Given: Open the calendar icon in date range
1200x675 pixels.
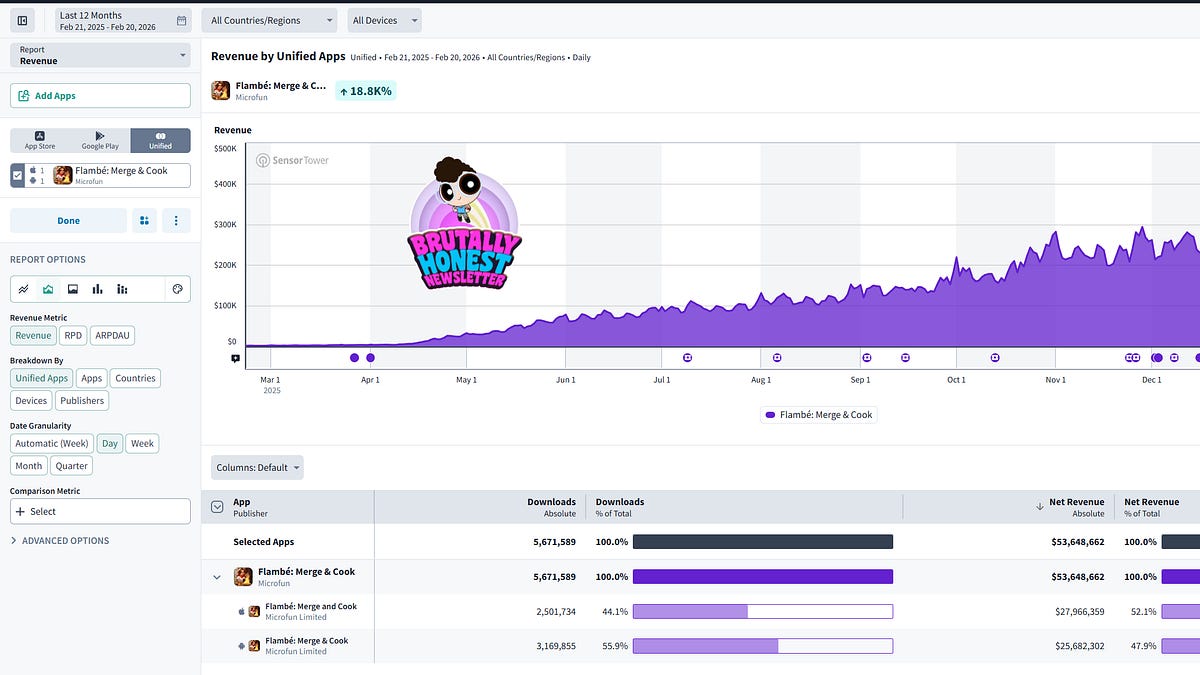Looking at the screenshot, I should pos(181,20).
